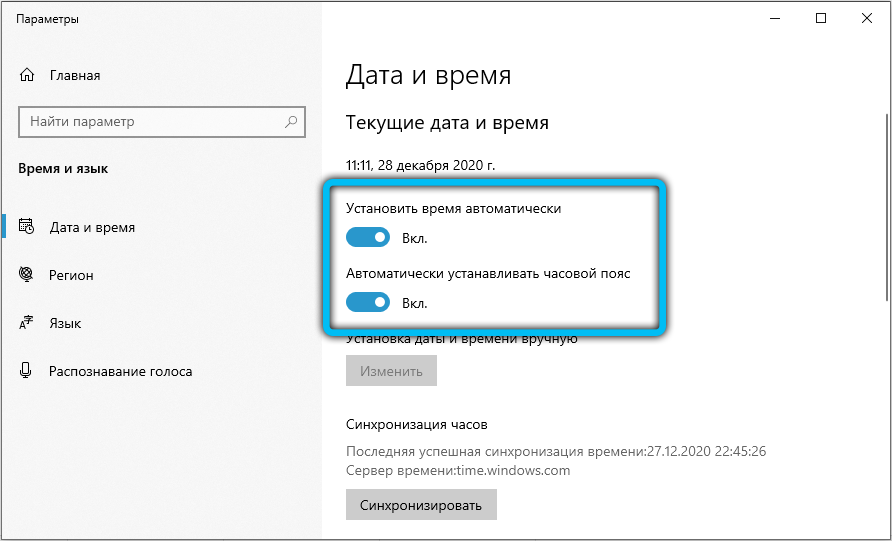Return to Главная settings page
Image resolution: width=892 pixels, height=541 pixels.
coord(74,75)
